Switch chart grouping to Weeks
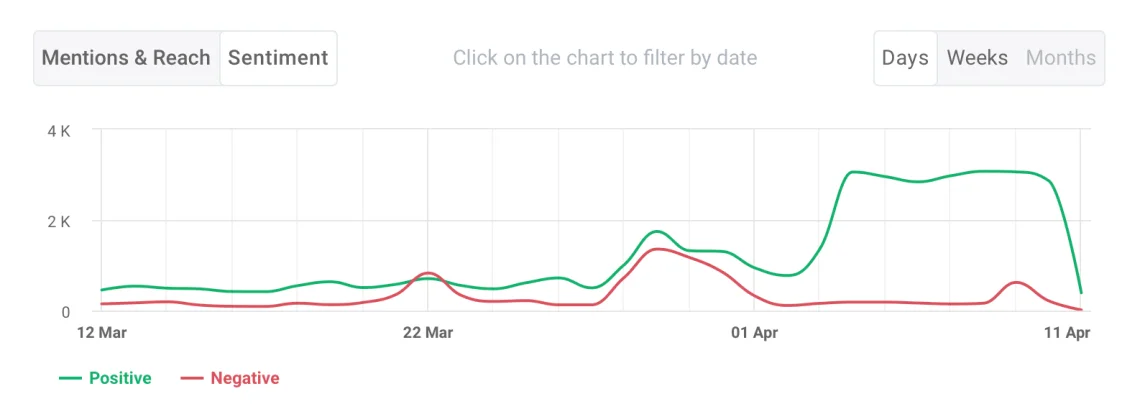Image resolution: width=1140 pixels, height=404 pixels. coord(977,58)
